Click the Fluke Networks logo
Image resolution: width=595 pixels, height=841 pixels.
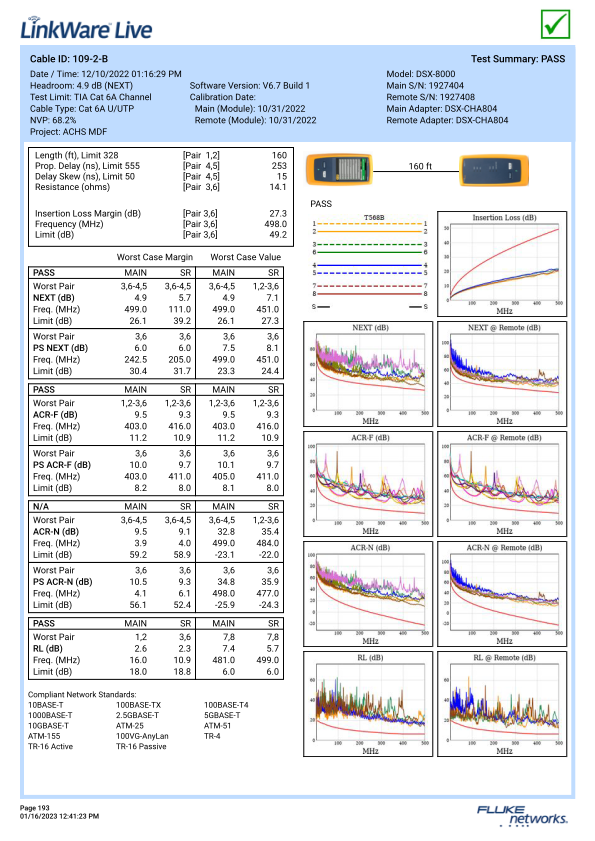(x=522, y=815)
